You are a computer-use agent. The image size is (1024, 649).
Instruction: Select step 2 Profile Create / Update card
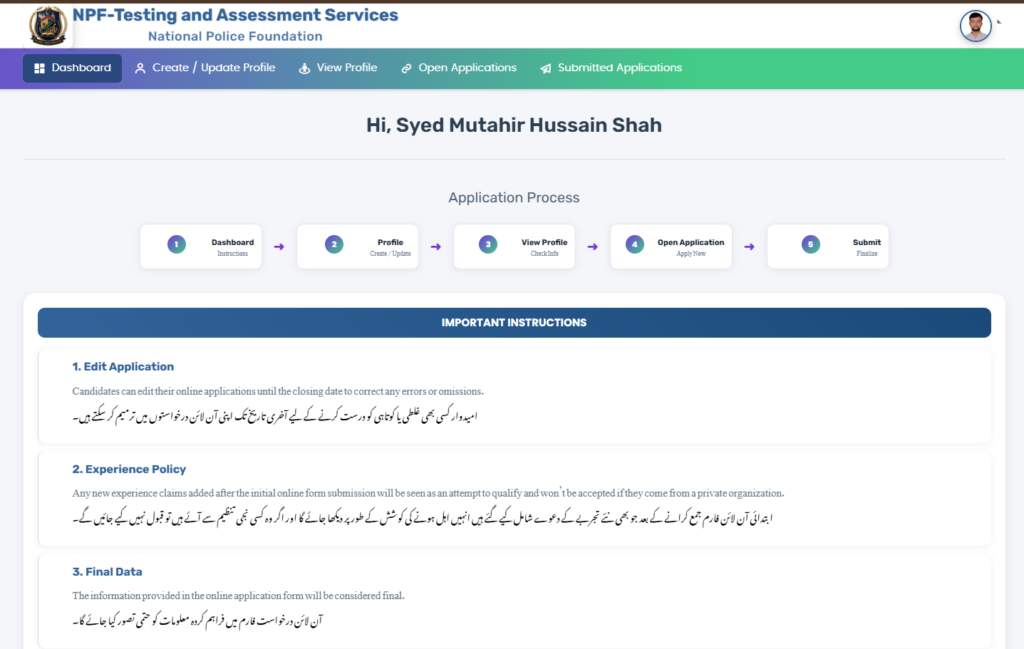(x=358, y=247)
